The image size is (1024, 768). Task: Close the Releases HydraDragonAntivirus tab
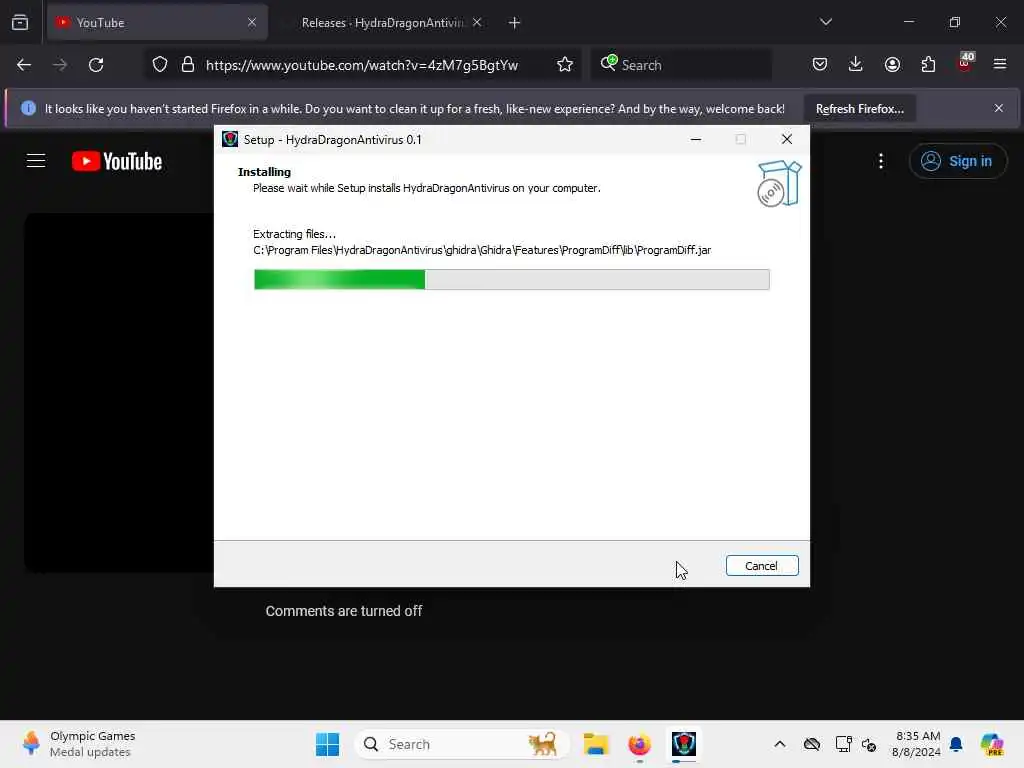coord(477,23)
